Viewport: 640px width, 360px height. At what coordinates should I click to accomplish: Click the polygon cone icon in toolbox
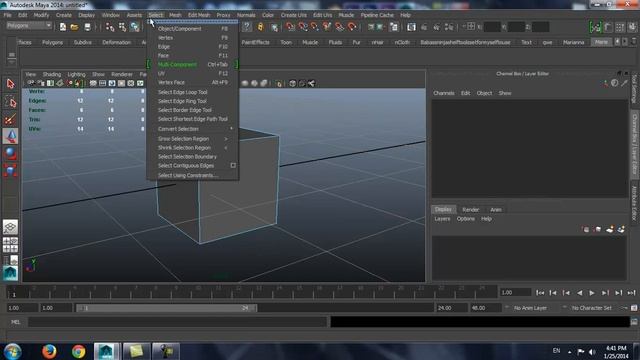point(11,136)
